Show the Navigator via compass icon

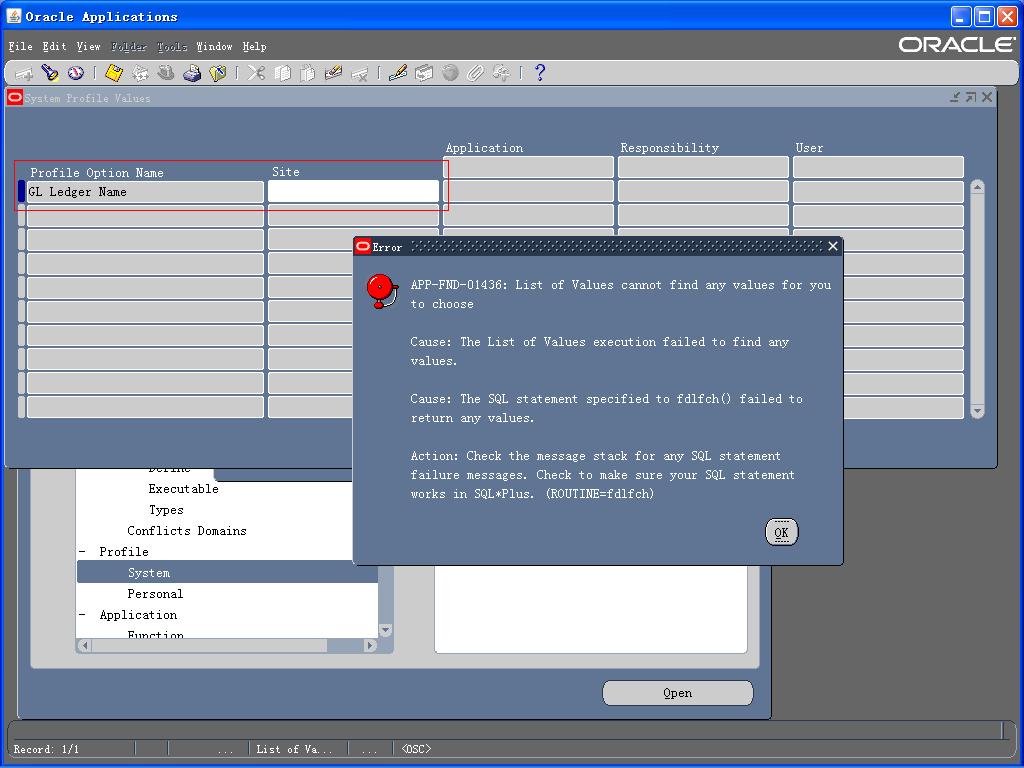76,73
